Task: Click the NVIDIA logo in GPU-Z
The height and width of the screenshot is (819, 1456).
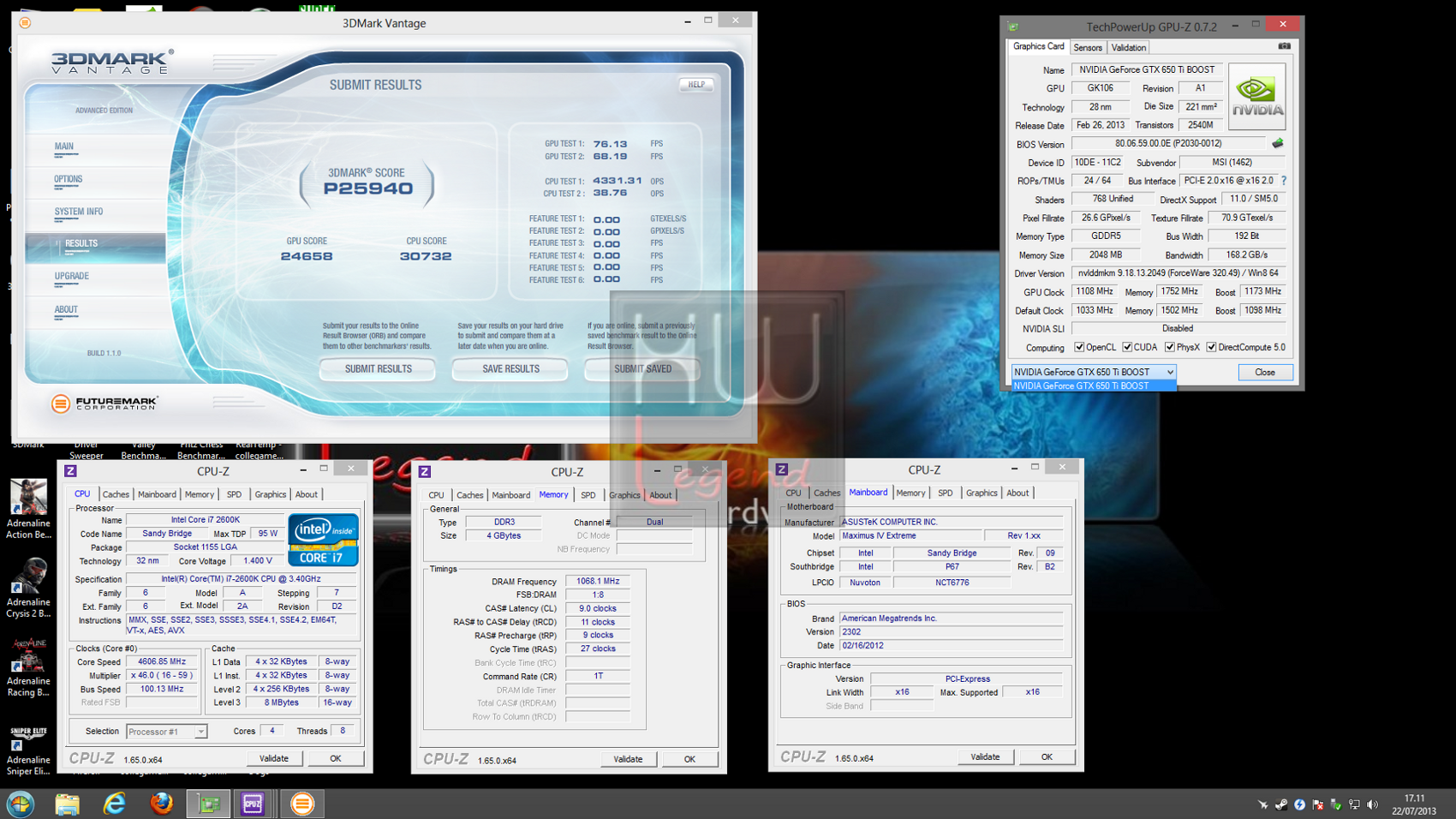Action: tap(1256, 97)
